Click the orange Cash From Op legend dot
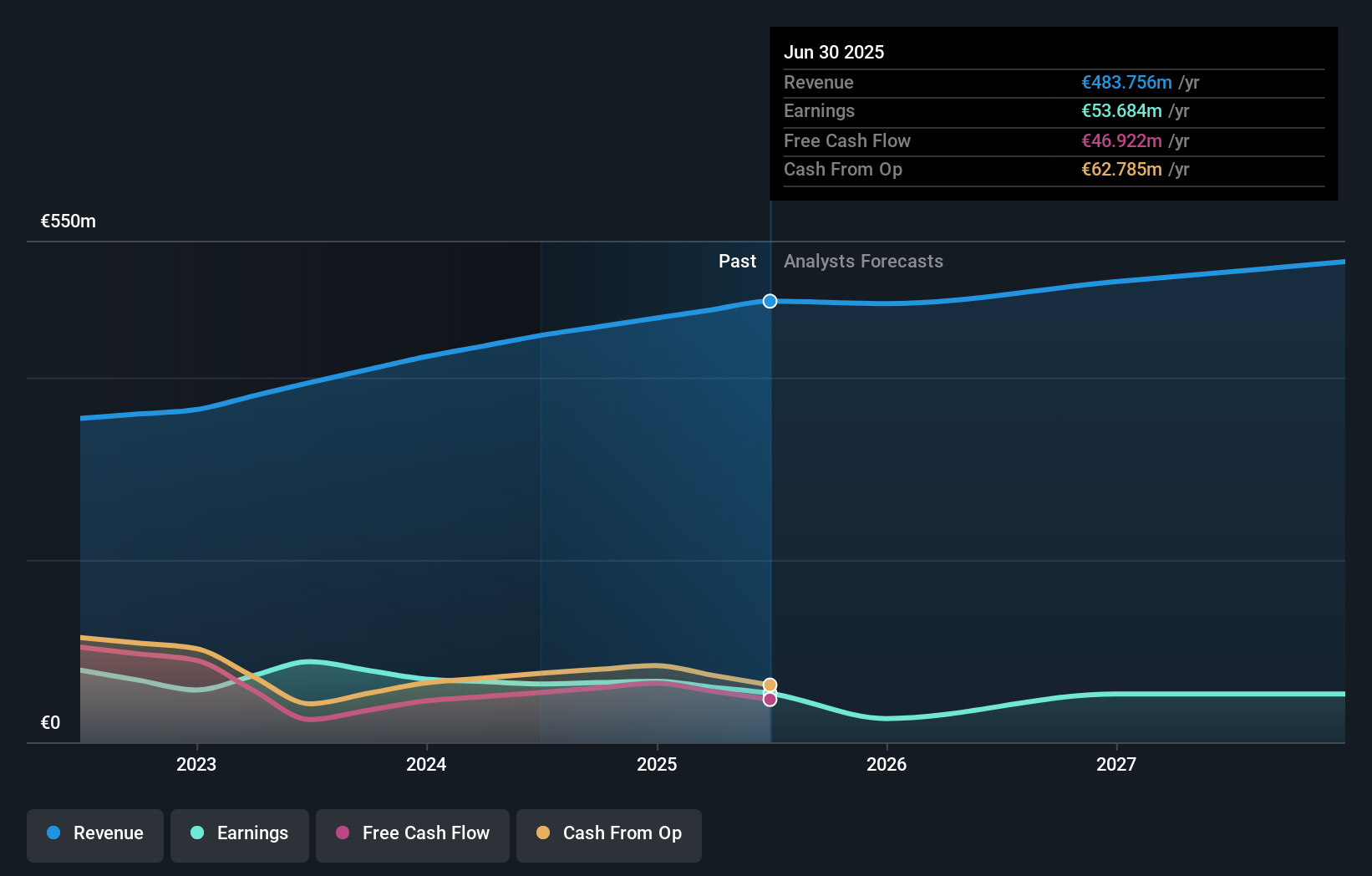The width and height of the screenshot is (1372, 876). pos(543,833)
